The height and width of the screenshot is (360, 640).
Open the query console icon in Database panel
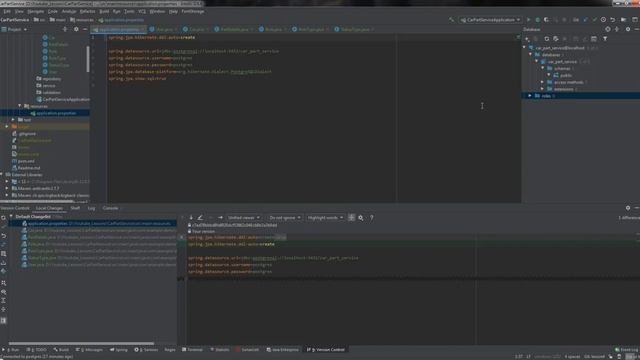coord(594,39)
